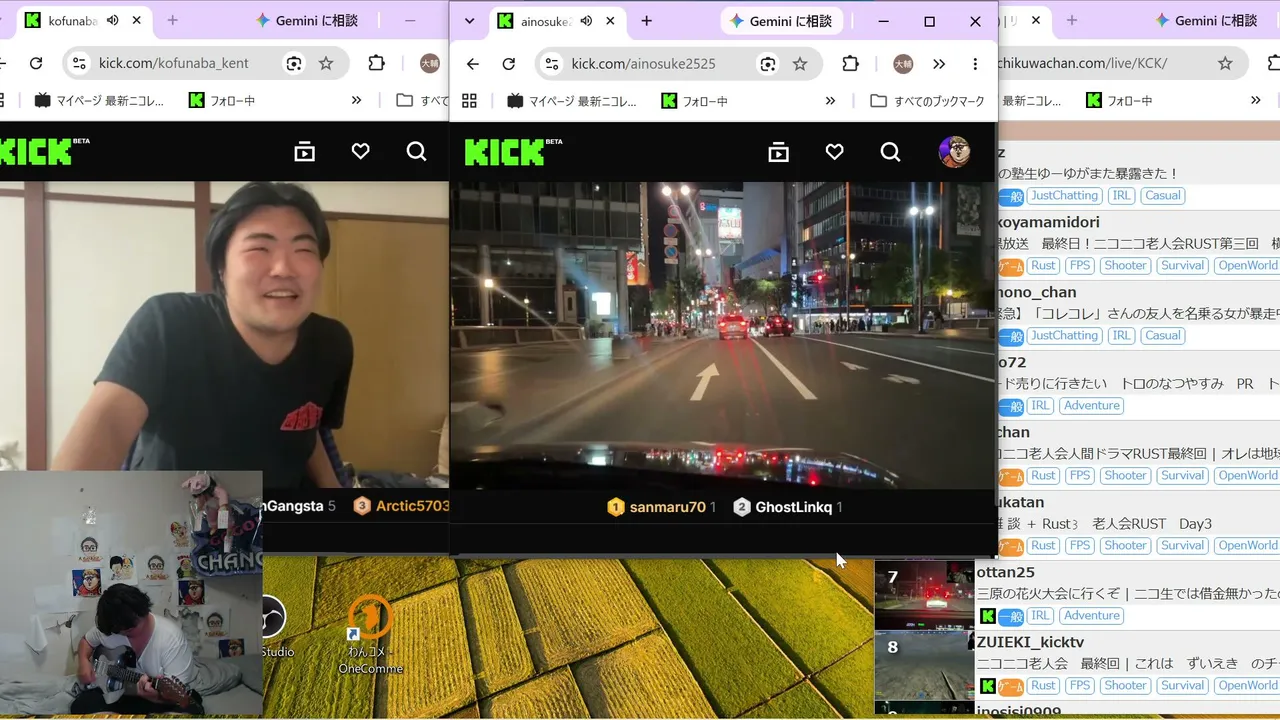
Task: Click the Shooter tag in the koyamamidori row
Action: pyautogui.click(x=1126, y=266)
